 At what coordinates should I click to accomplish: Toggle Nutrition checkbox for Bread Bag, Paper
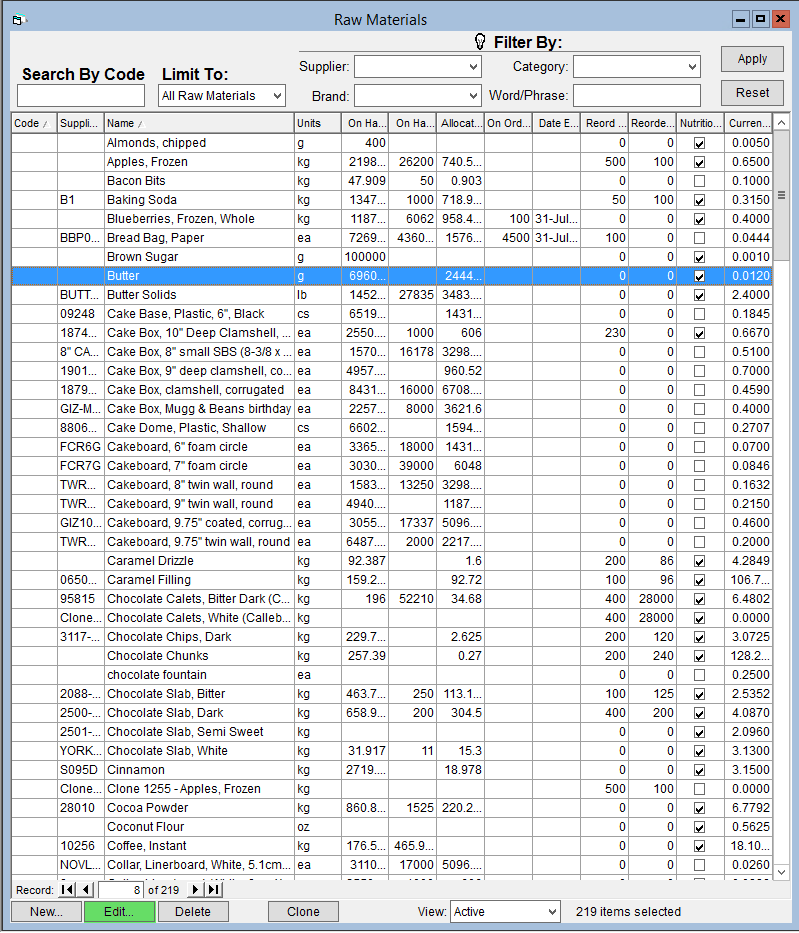700,238
